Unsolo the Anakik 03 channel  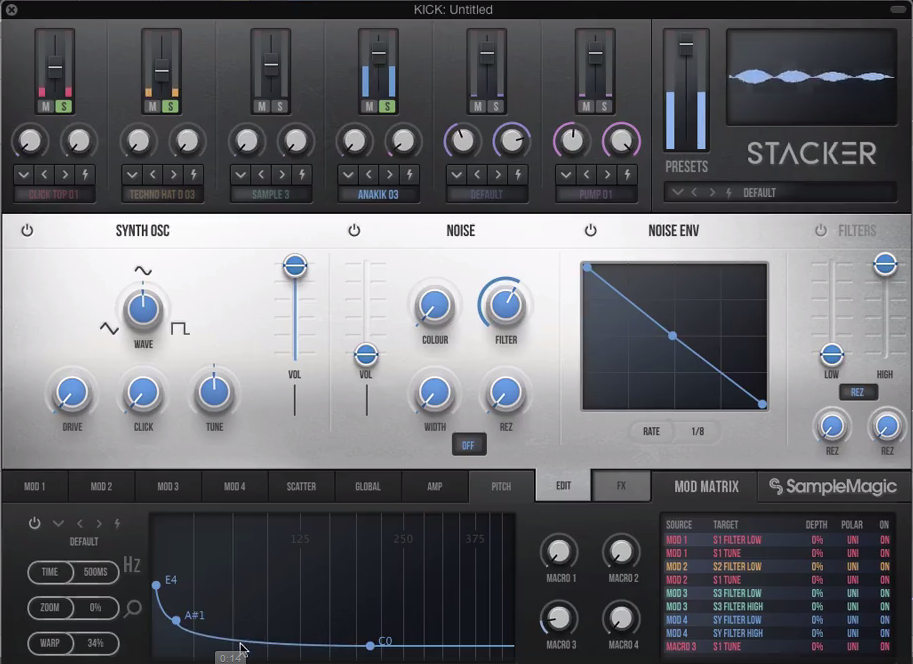point(387,107)
